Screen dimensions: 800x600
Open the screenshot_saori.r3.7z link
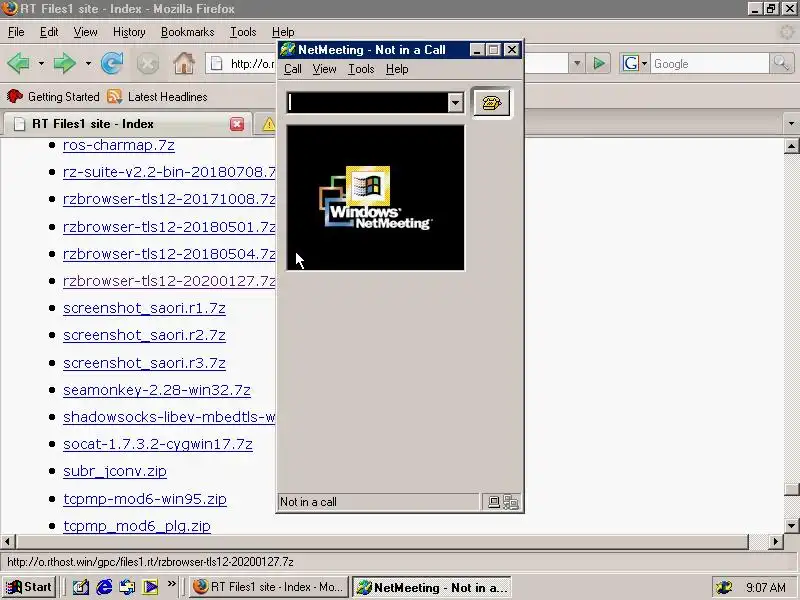tap(144, 363)
